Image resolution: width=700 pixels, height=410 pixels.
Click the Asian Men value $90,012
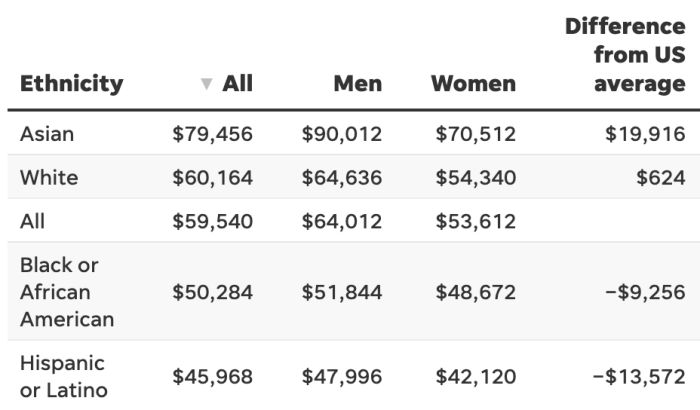point(342,134)
